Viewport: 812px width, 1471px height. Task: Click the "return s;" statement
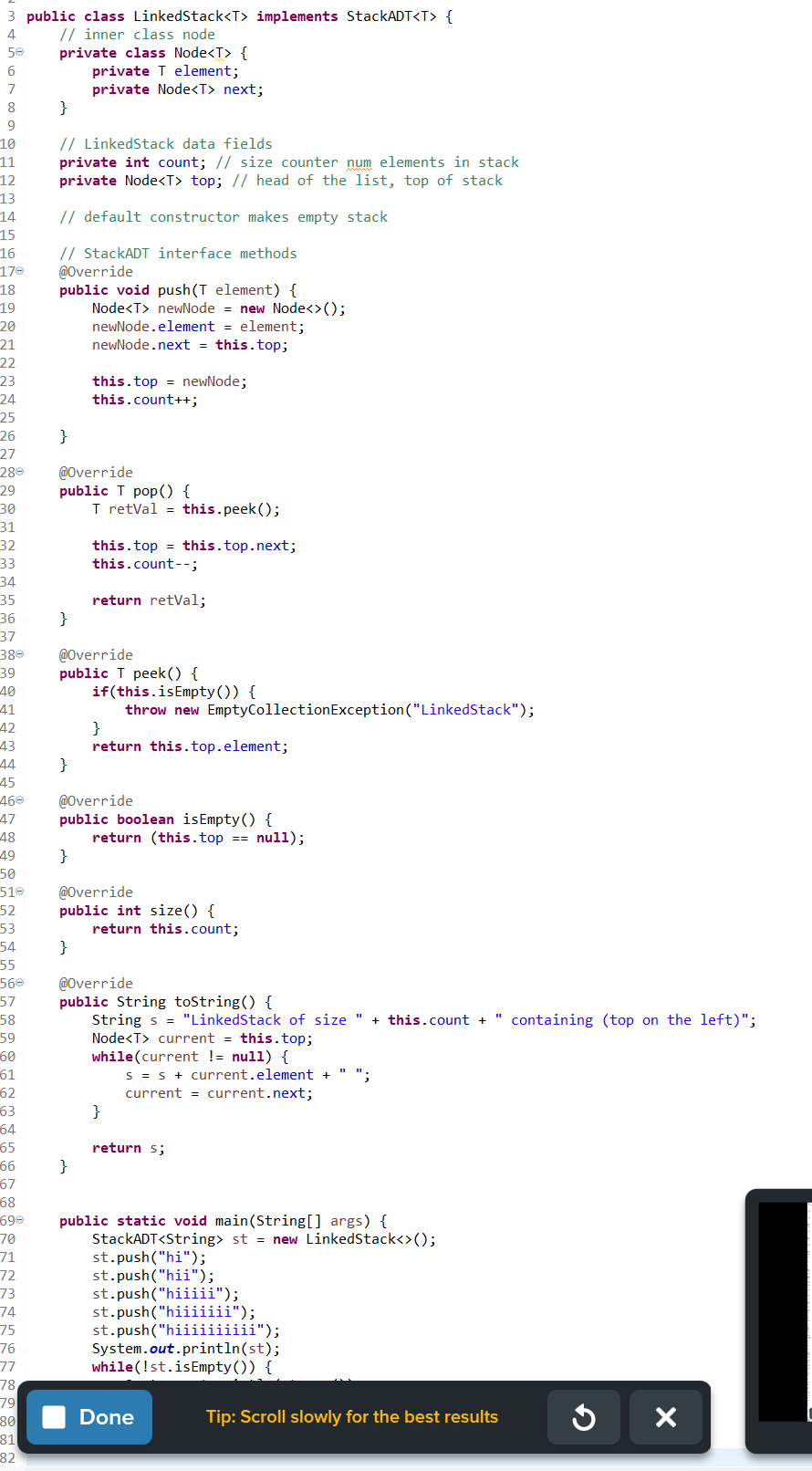coord(129,1148)
